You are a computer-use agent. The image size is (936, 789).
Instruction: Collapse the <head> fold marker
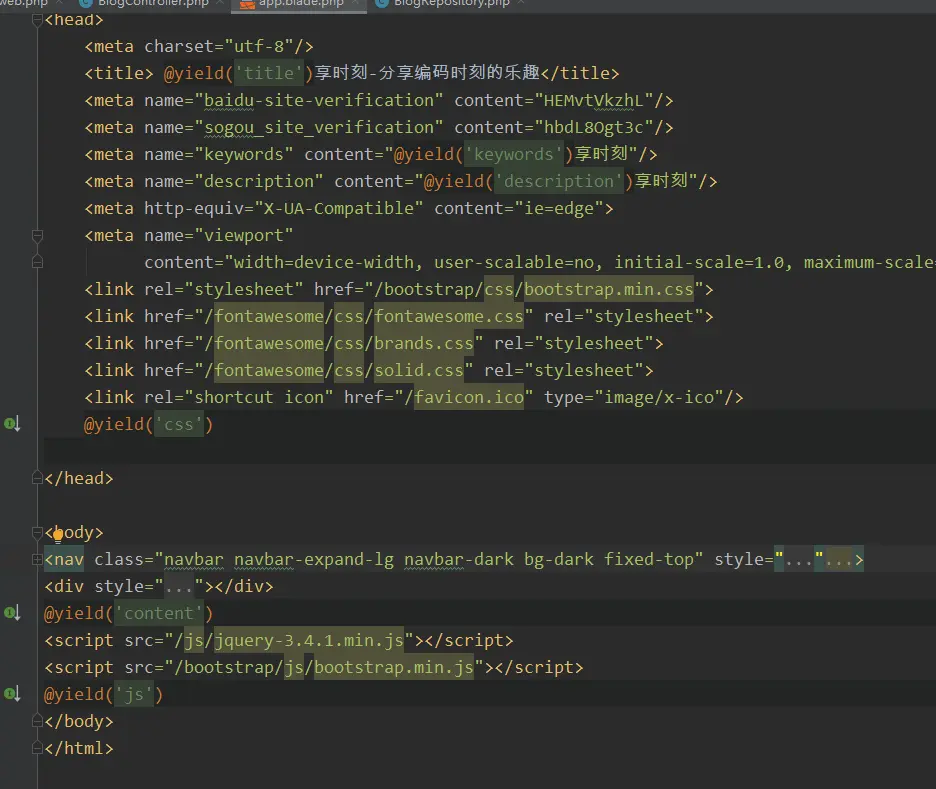pyautogui.click(x=37, y=20)
